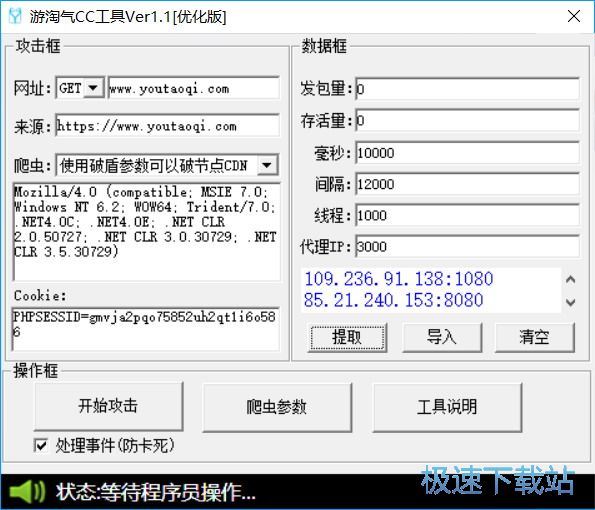Expand the 爬虫 crawler type dropdown
The width and height of the screenshot is (595, 510).
[x=267, y=165]
